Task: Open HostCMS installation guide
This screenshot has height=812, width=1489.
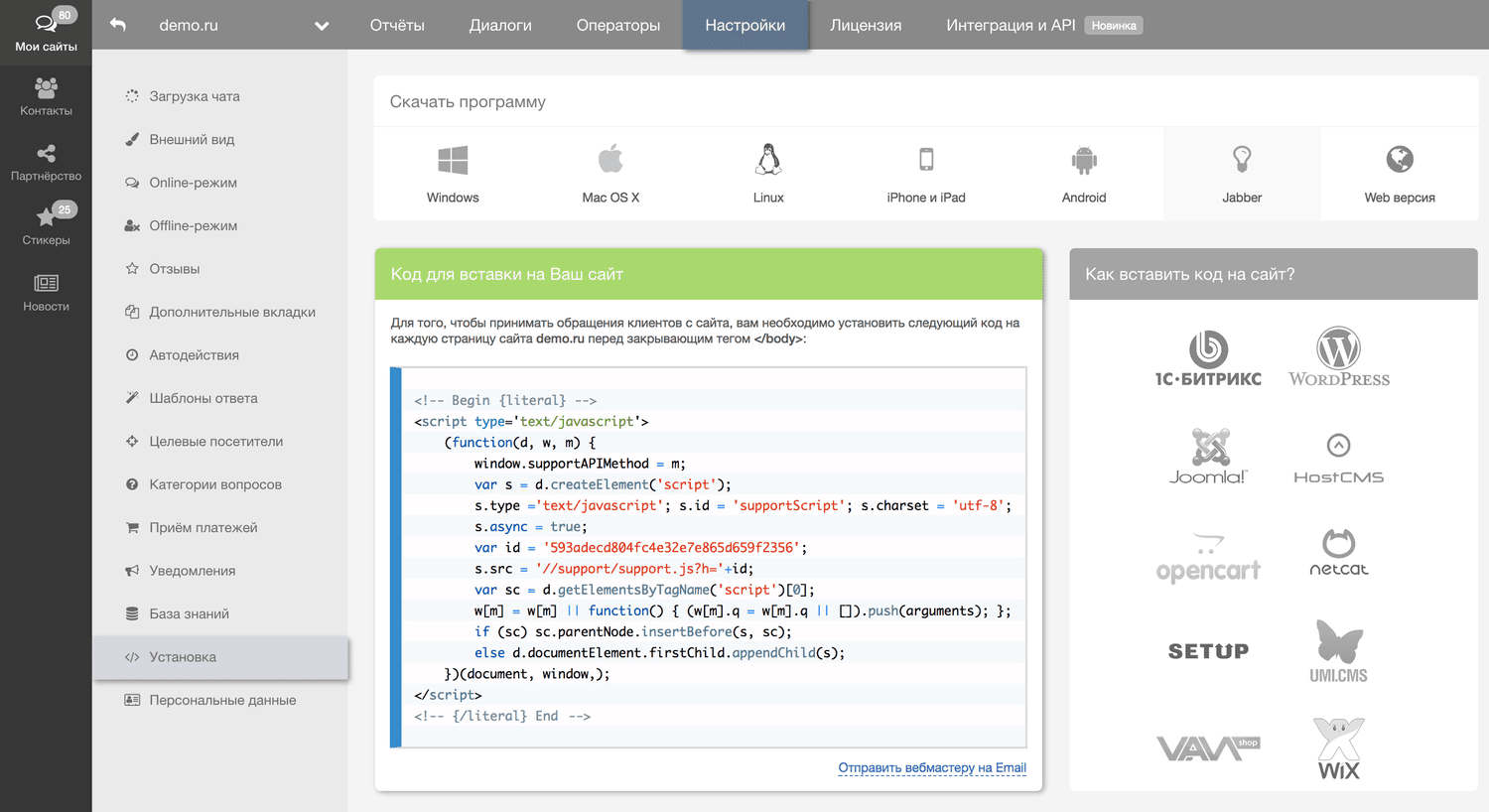Action: 1338,459
